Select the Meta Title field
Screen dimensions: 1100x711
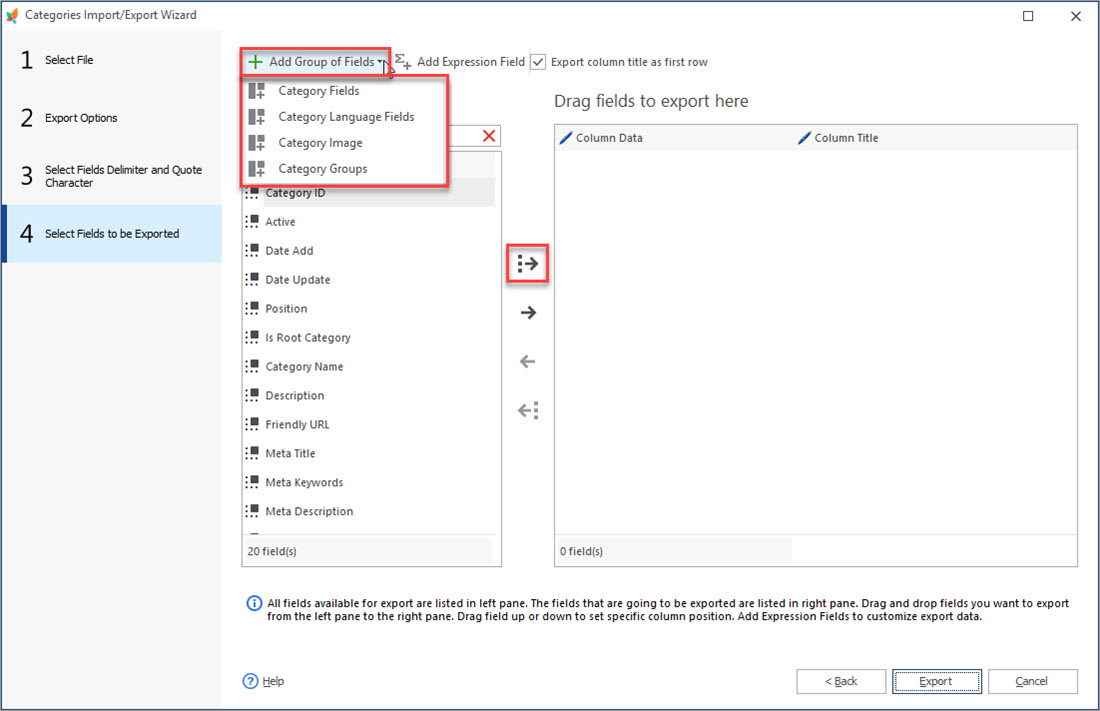point(369,453)
